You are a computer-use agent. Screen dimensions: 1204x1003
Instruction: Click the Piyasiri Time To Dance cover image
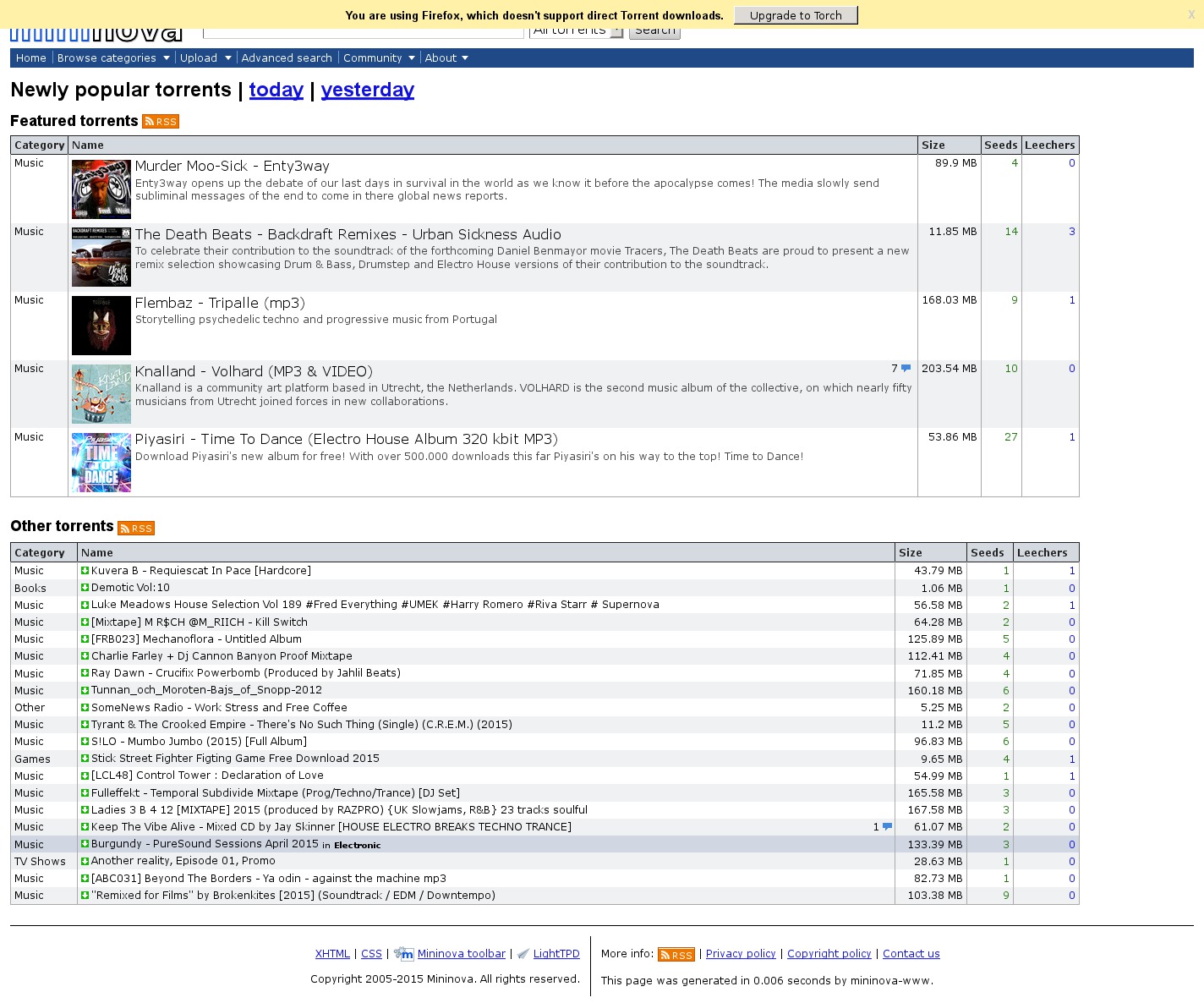click(101, 463)
